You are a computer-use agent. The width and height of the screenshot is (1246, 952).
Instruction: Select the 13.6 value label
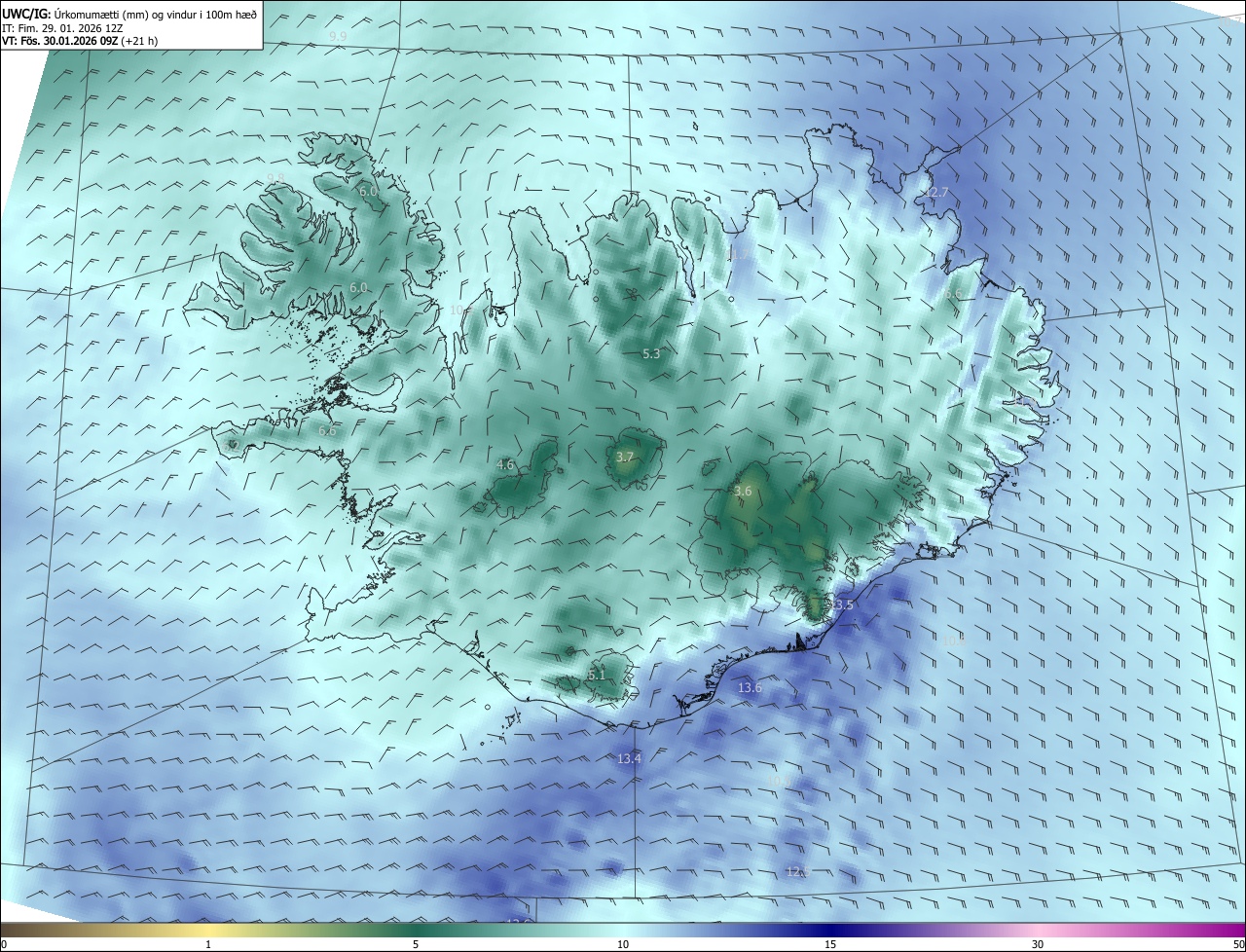point(750,687)
